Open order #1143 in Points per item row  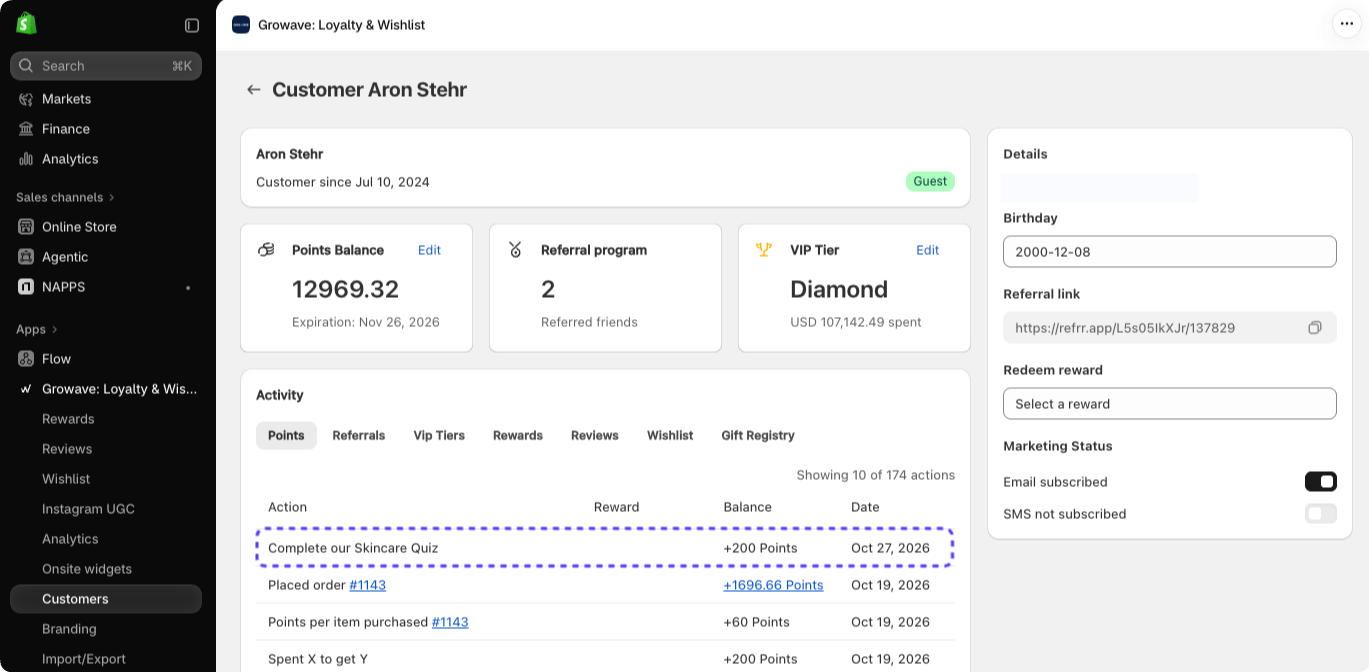point(450,622)
